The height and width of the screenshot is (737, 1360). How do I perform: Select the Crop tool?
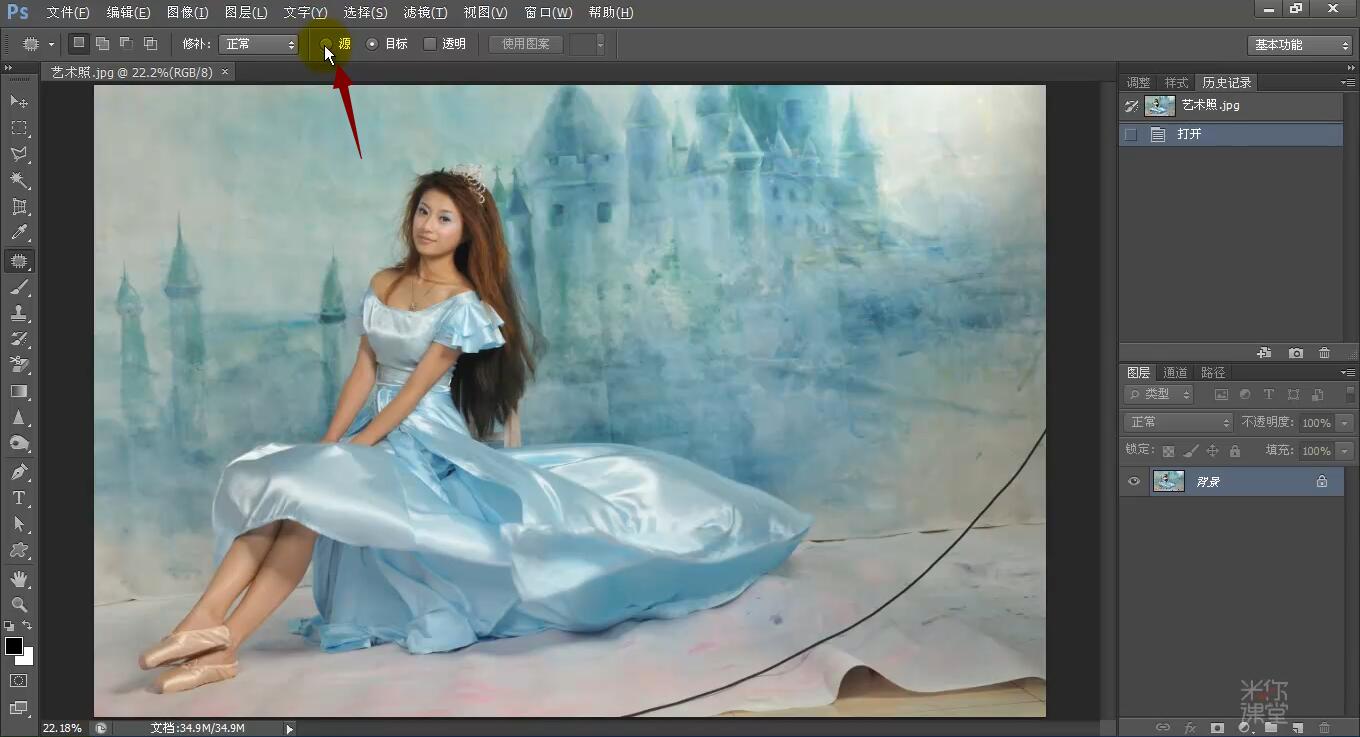[19, 207]
